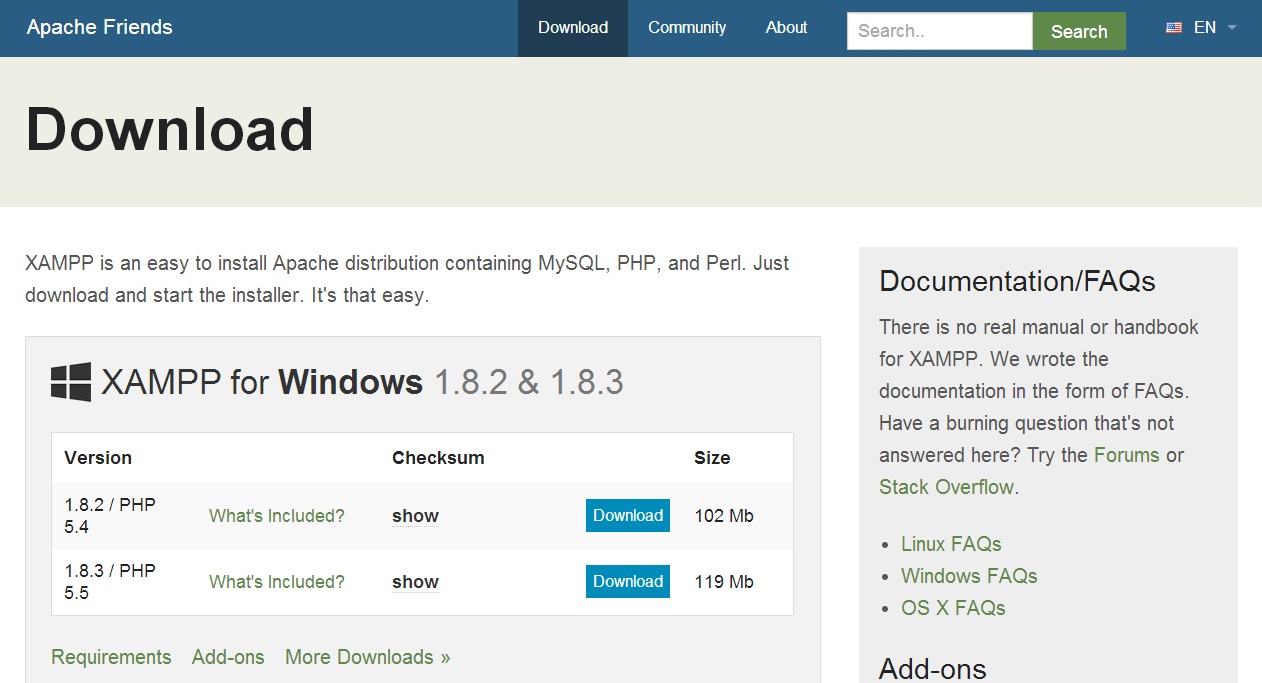Click the US flag language icon
The height and width of the screenshot is (683, 1262).
coord(1174,28)
